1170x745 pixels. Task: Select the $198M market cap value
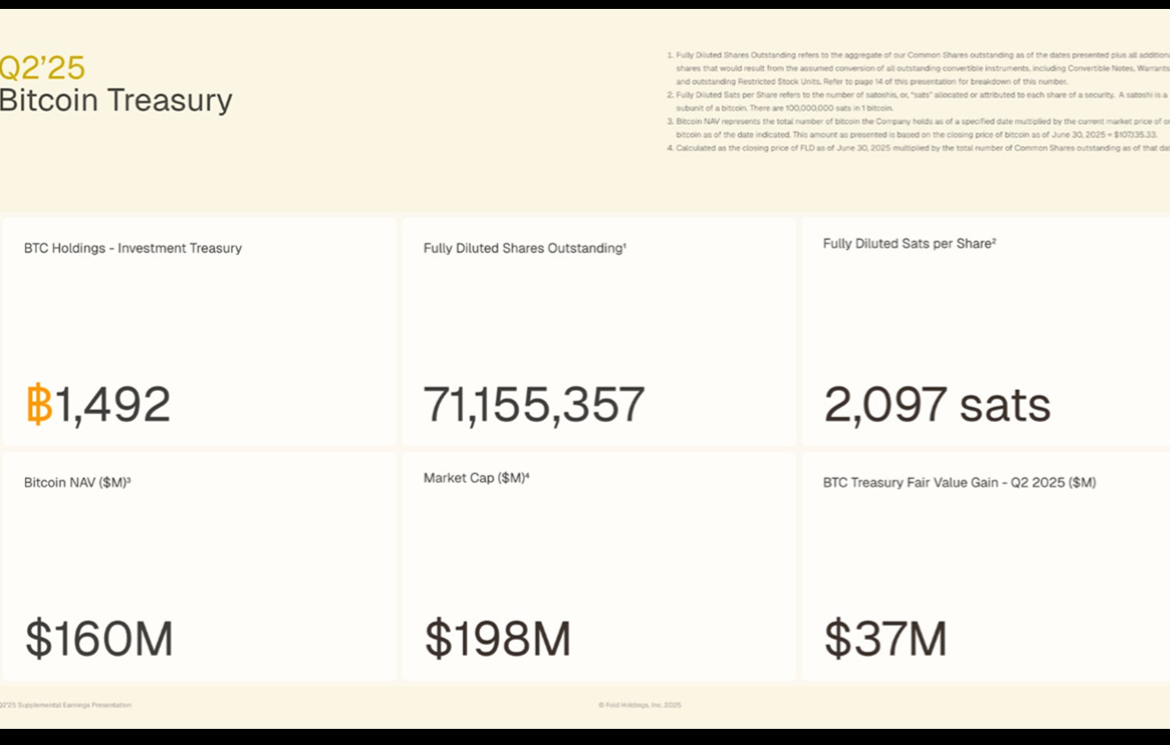click(x=498, y=638)
